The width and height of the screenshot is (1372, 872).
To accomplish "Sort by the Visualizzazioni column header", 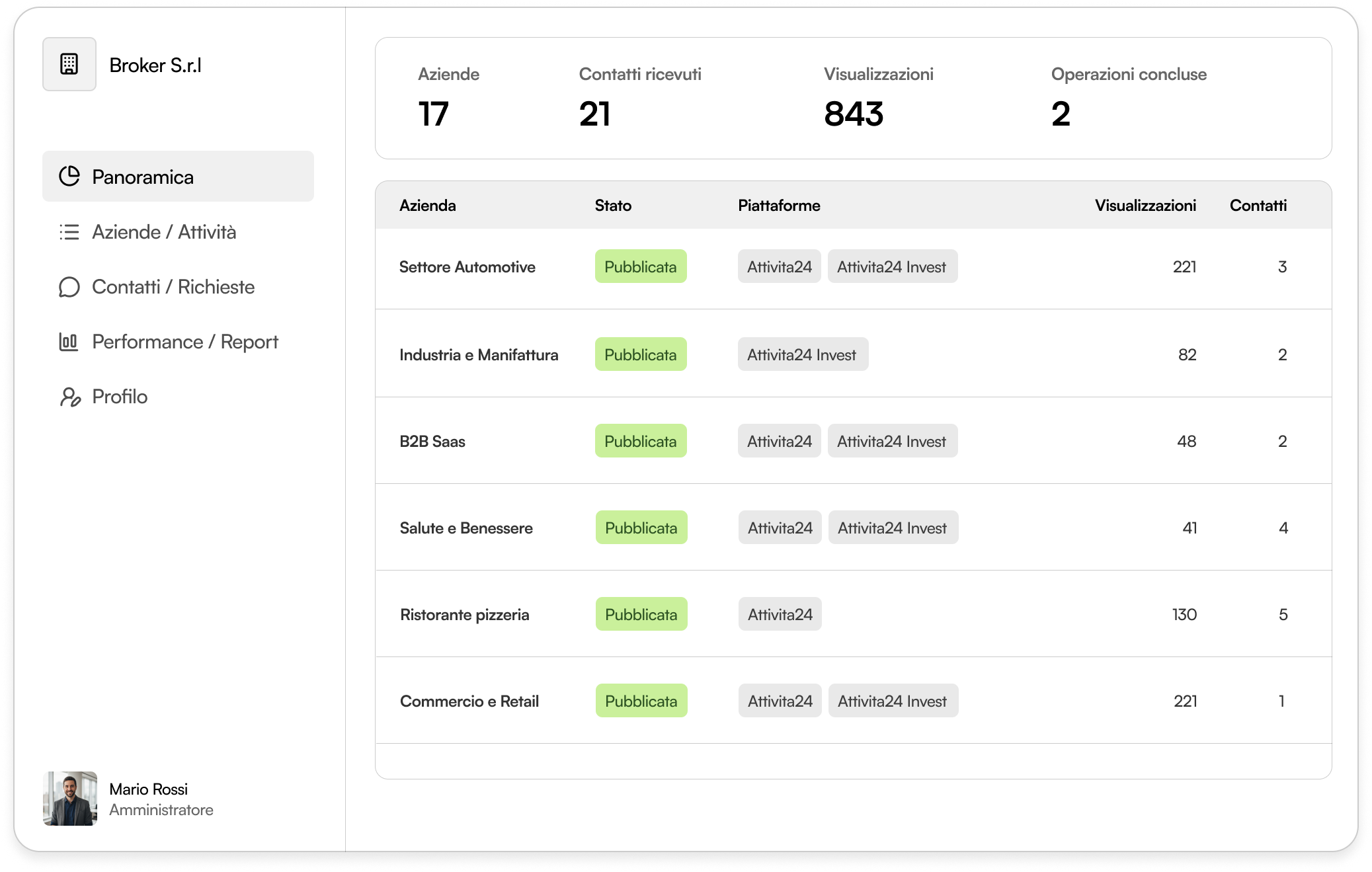I will (1145, 206).
